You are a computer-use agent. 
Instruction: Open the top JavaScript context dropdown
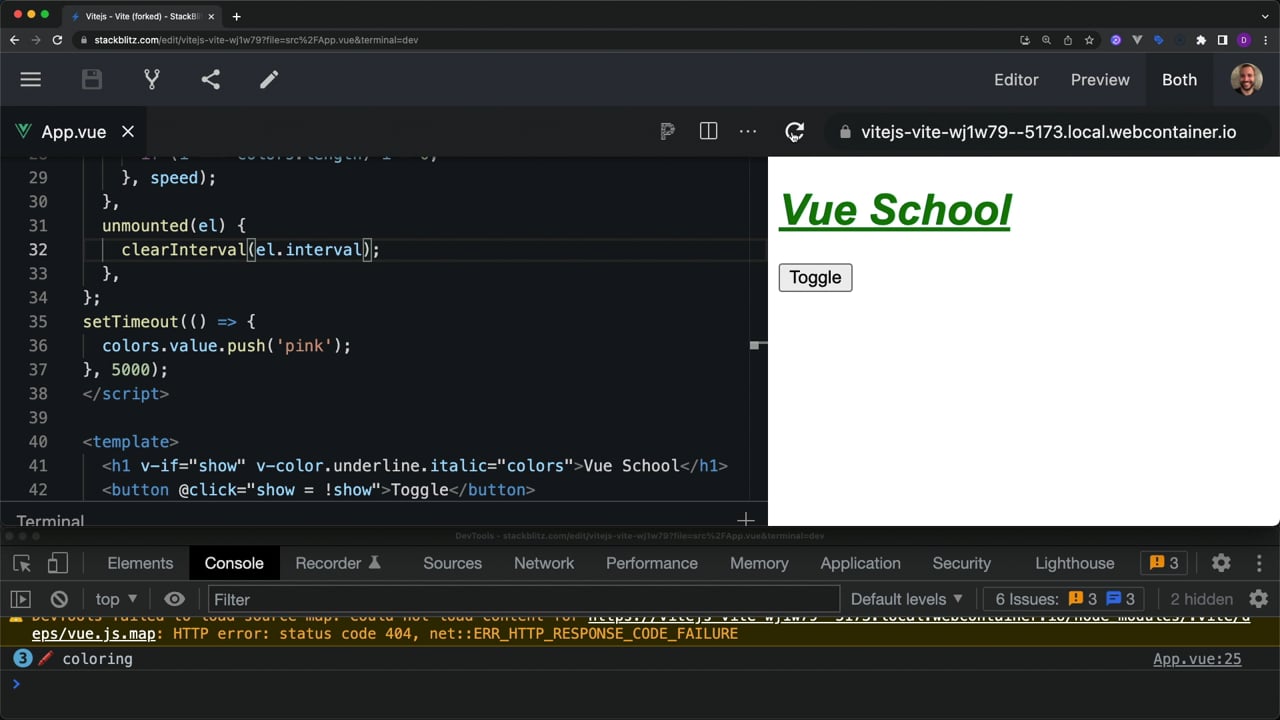click(116, 599)
